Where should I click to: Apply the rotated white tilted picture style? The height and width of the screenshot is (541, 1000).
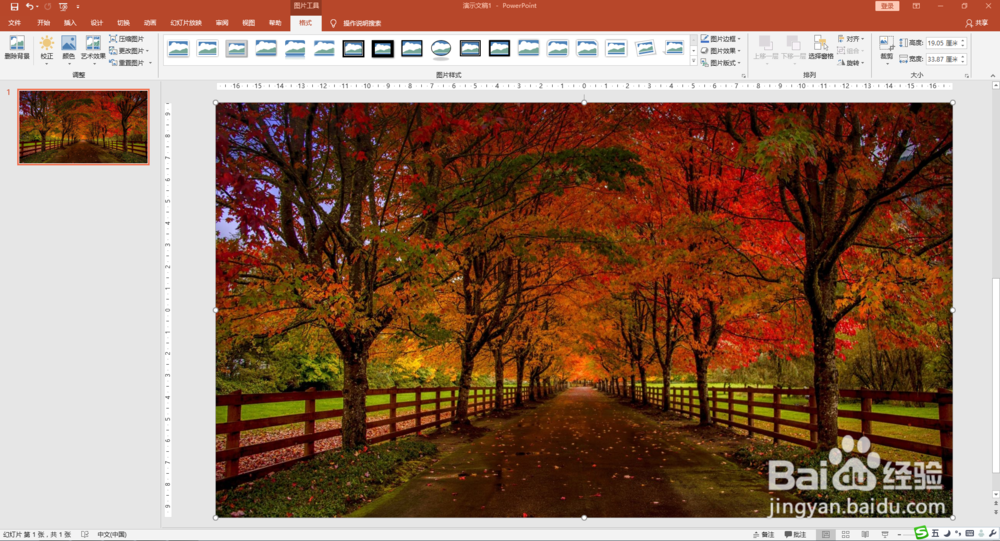pos(645,48)
